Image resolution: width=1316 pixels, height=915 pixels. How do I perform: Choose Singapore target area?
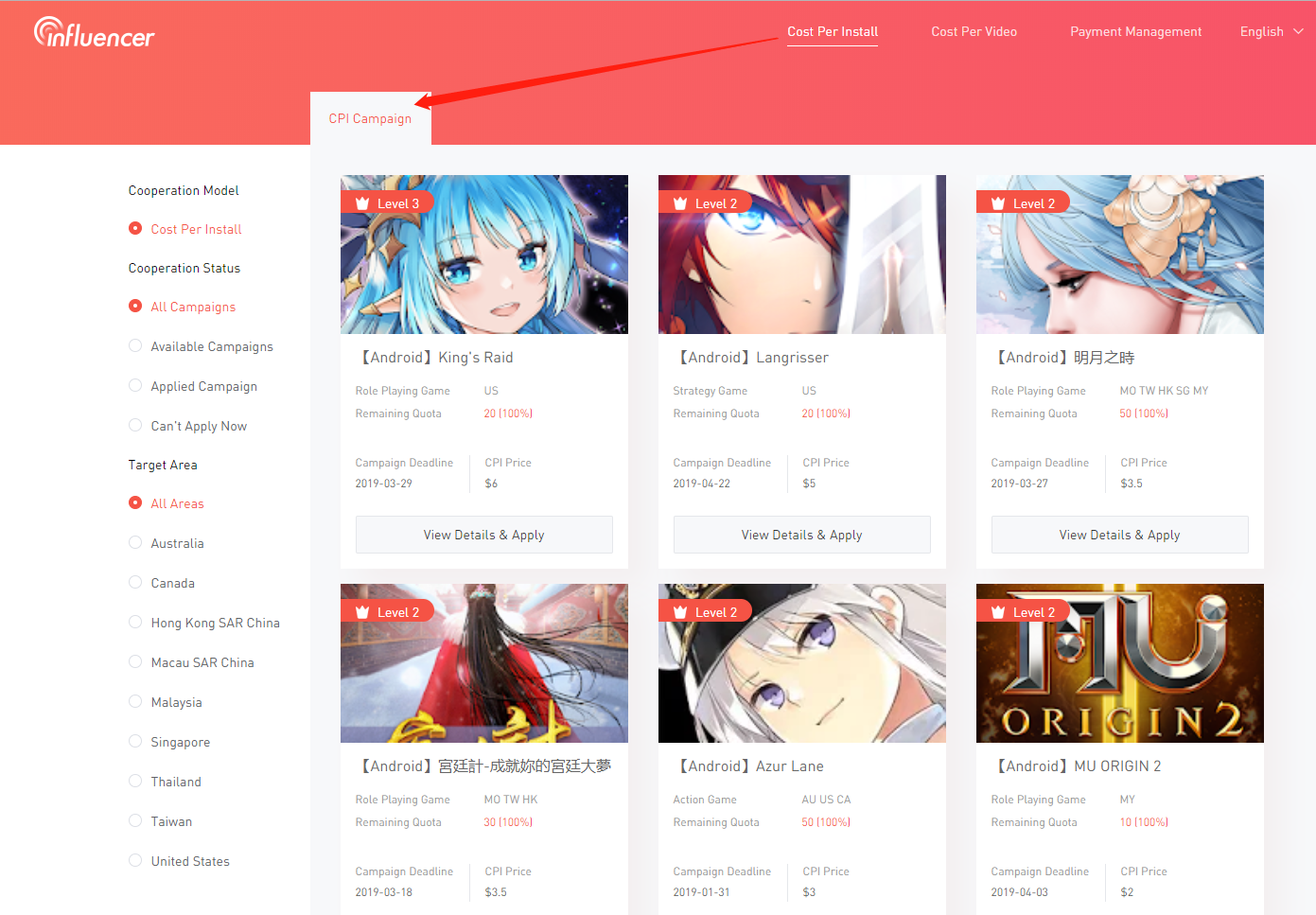(x=169, y=742)
